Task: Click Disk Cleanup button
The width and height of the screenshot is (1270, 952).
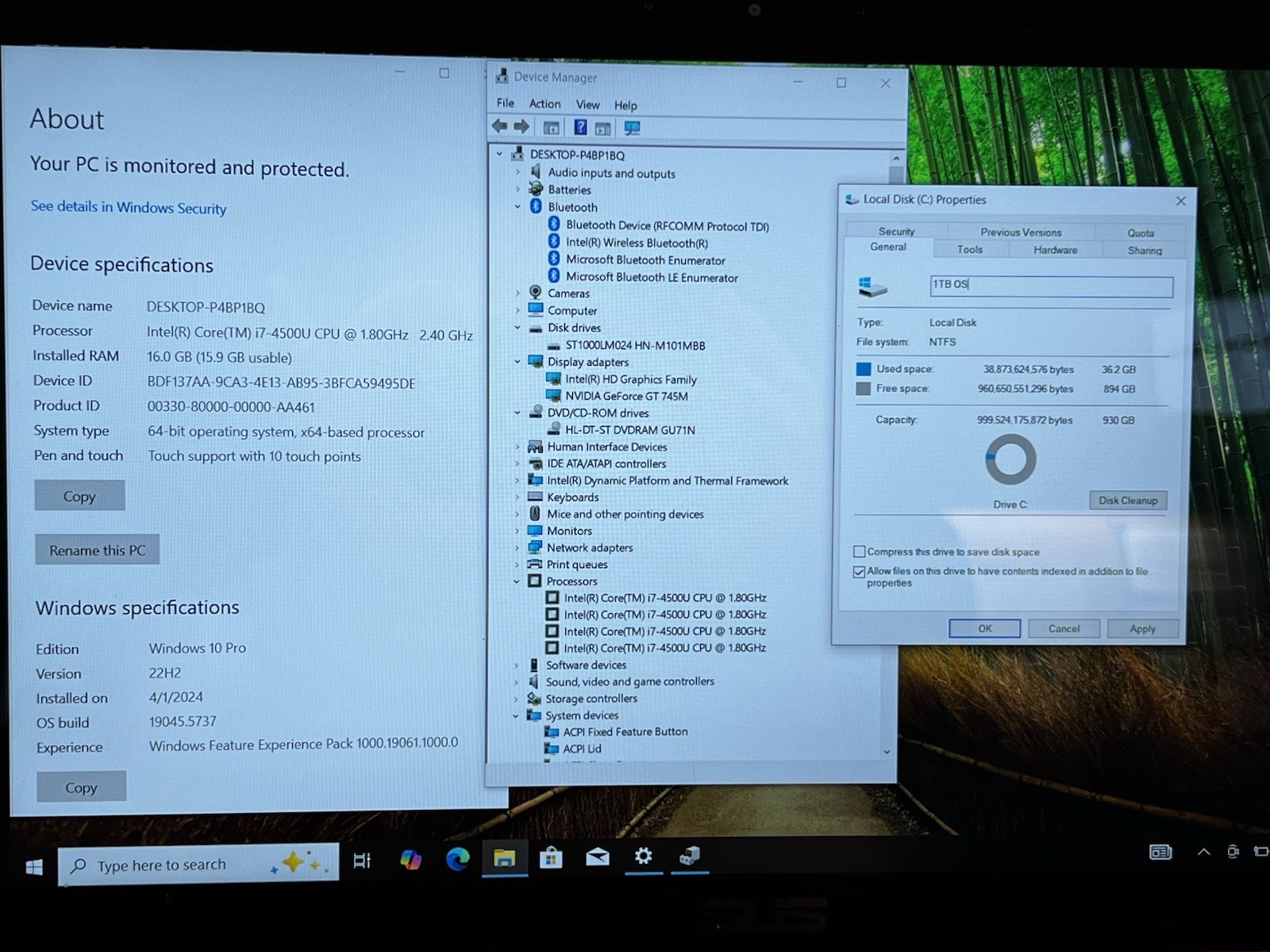Action: coord(1128,501)
